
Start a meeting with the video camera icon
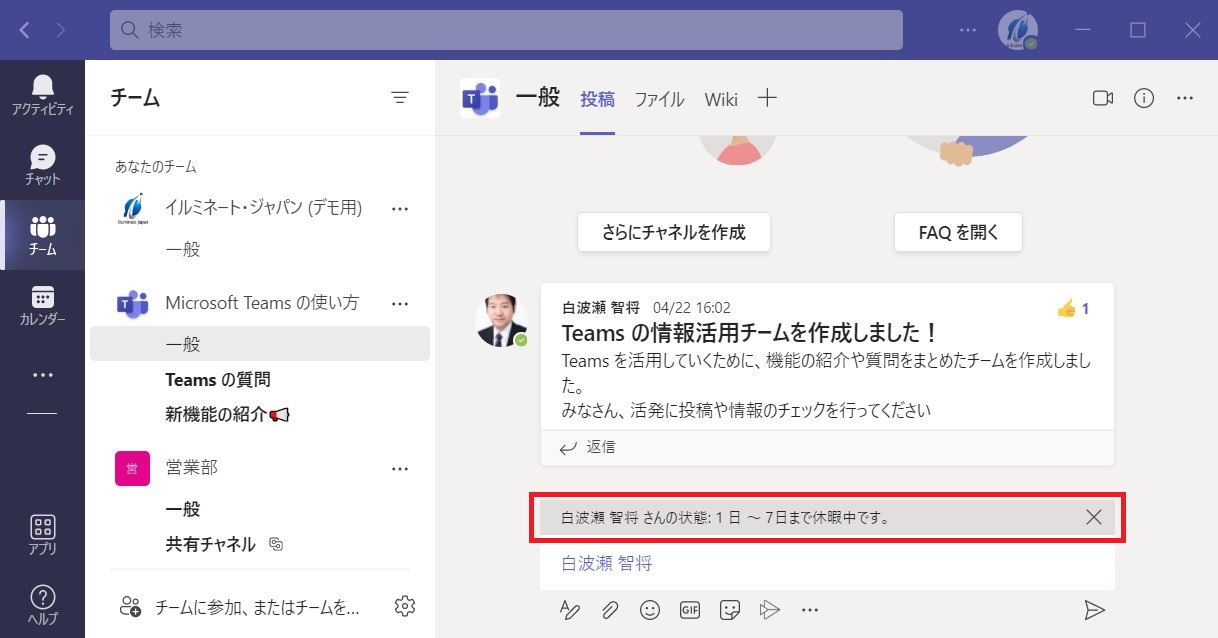1103,98
